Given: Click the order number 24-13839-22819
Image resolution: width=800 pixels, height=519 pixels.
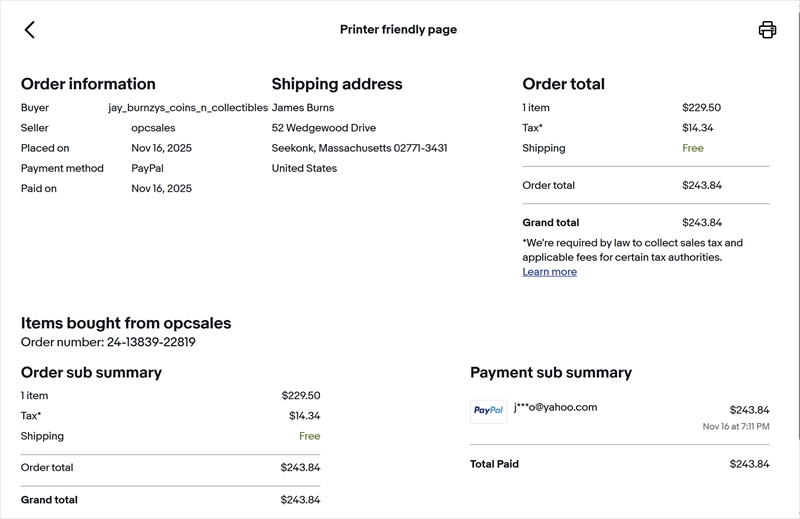Looking at the screenshot, I should click(150, 342).
